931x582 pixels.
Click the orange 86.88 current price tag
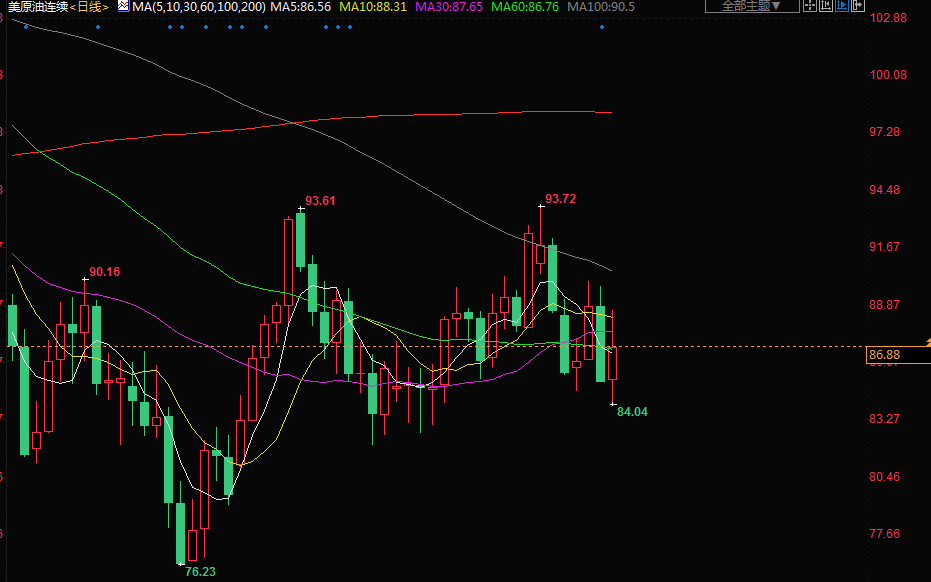[885, 355]
